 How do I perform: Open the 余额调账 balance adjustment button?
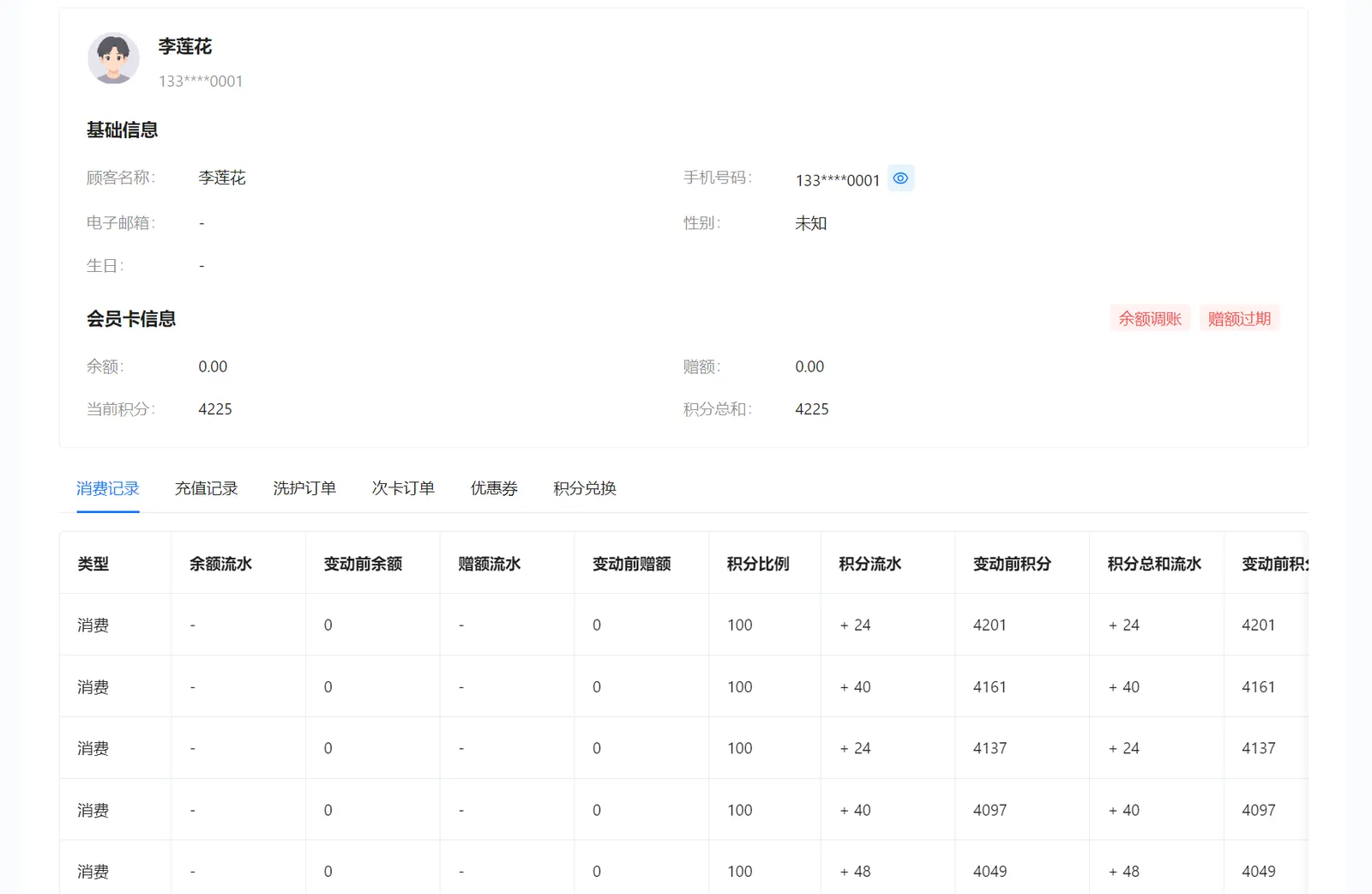point(1150,318)
